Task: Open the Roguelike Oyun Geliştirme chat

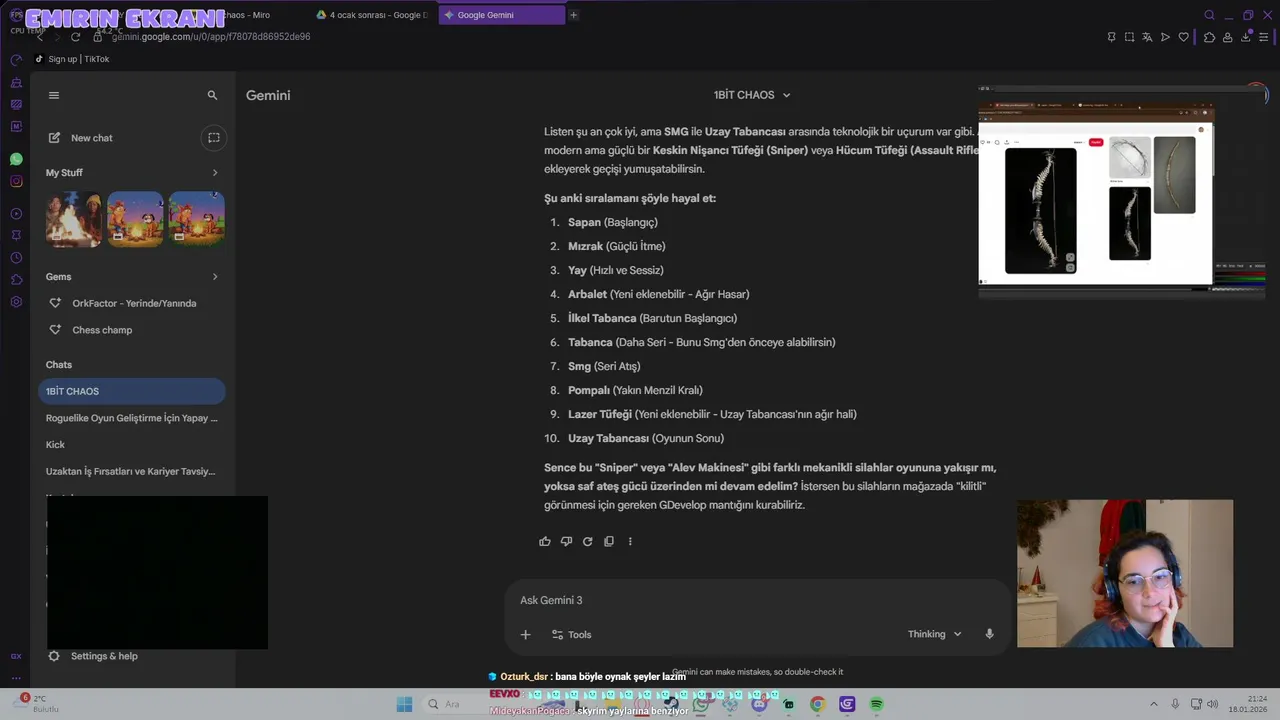Action: (x=132, y=418)
